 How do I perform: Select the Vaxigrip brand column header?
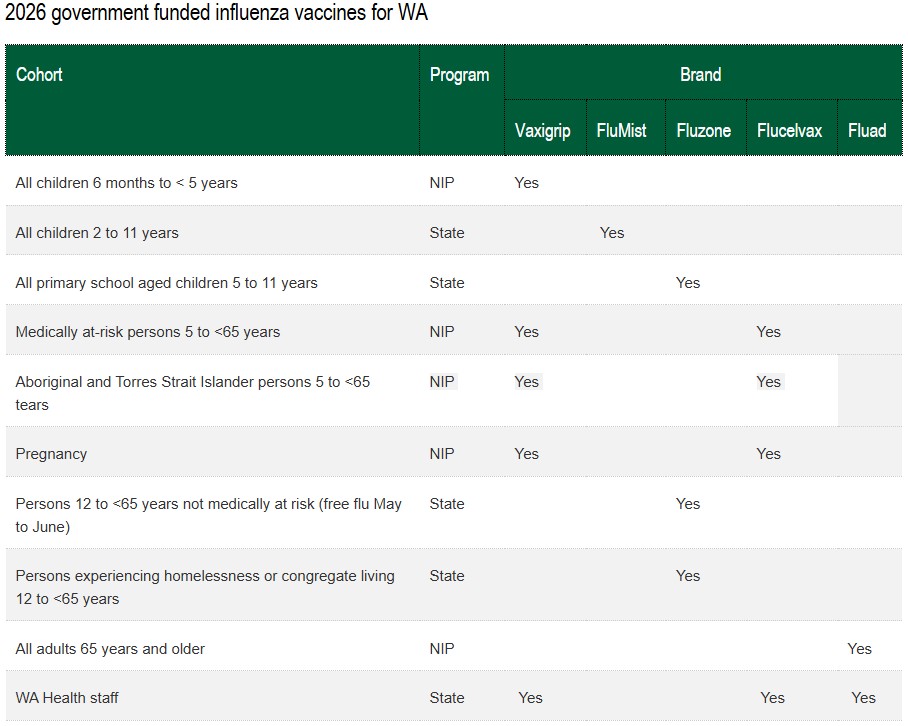[542, 131]
